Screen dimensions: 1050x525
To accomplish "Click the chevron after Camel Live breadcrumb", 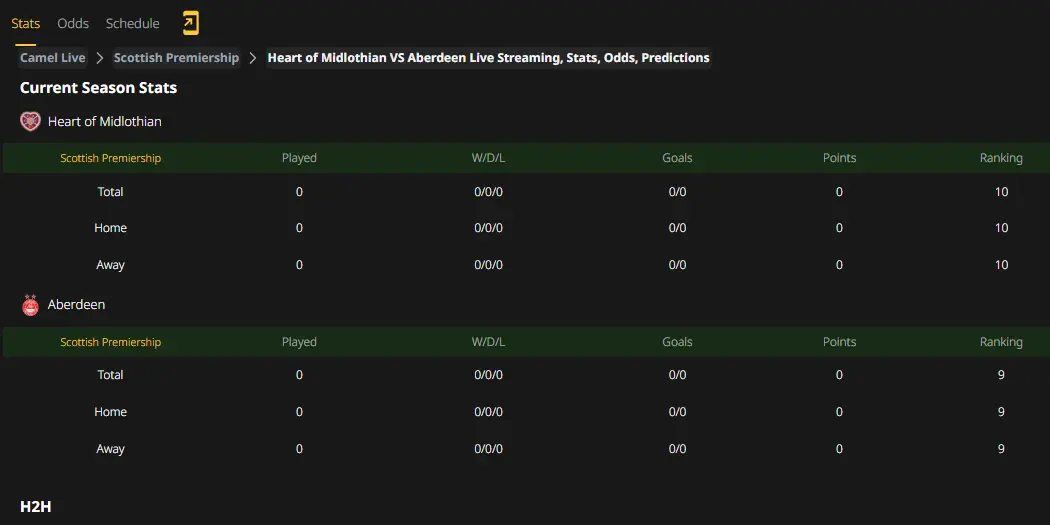I will 100,58.
